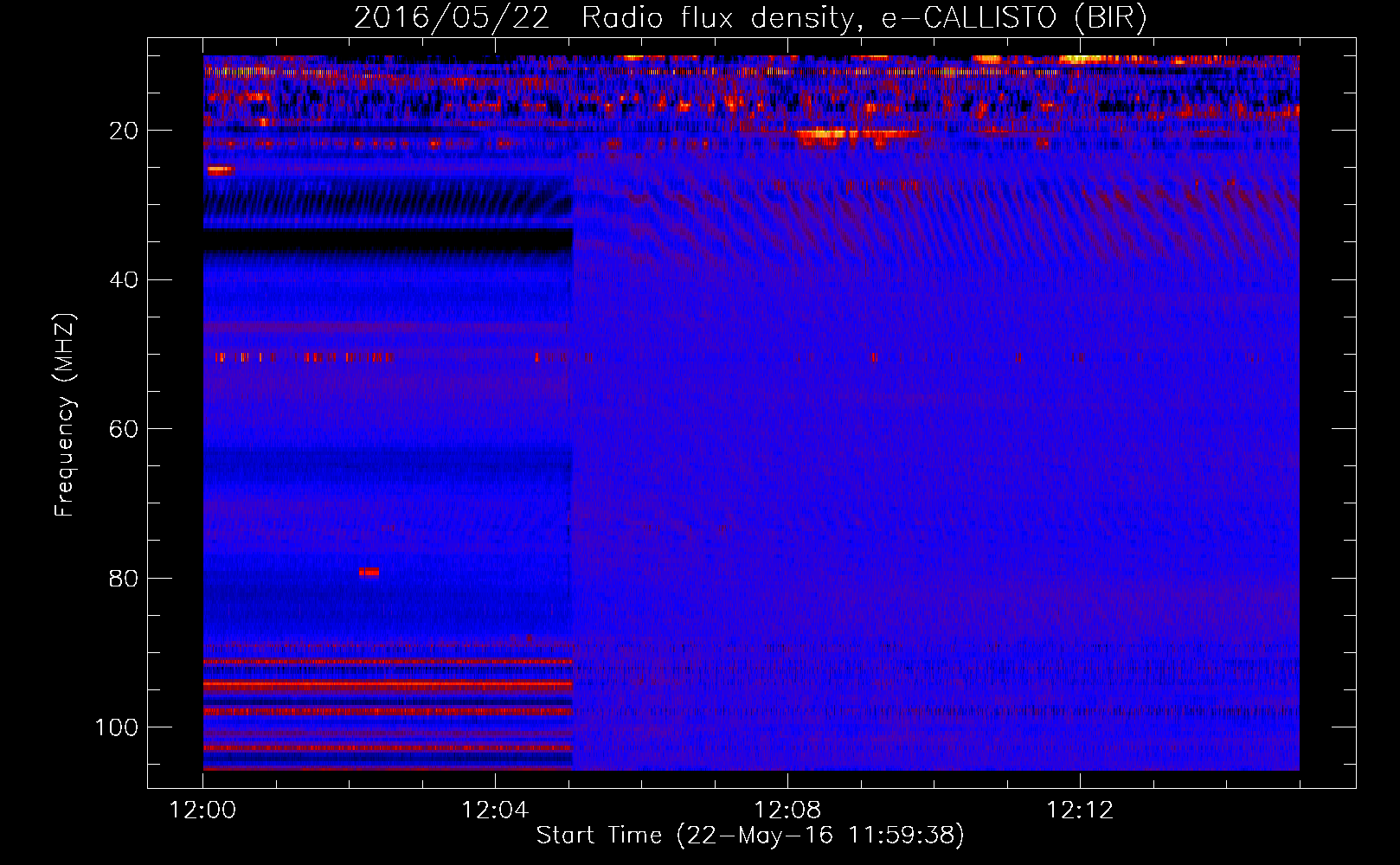Click the 40 MHz frequency tick label

(x=124, y=280)
